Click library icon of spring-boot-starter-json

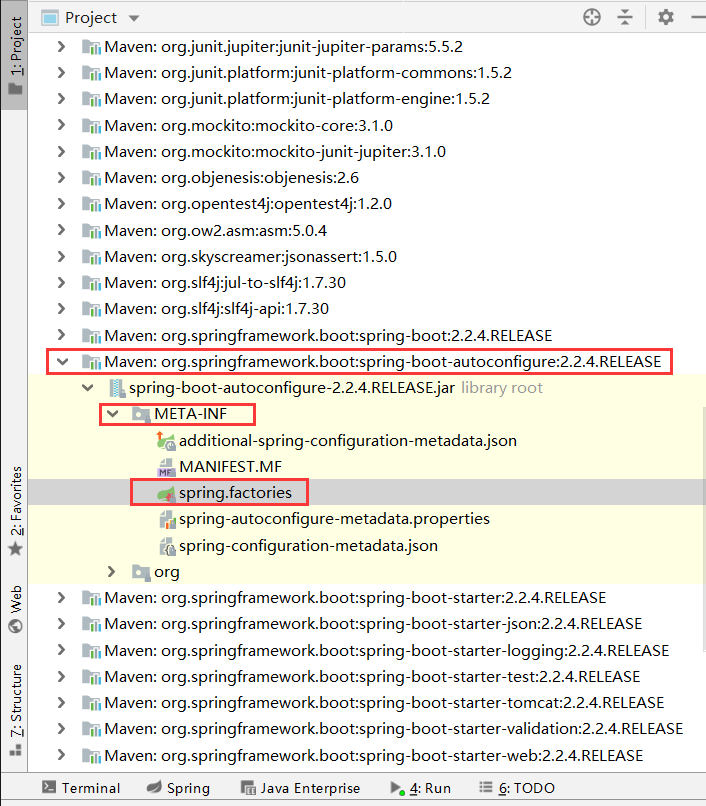click(92, 624)
